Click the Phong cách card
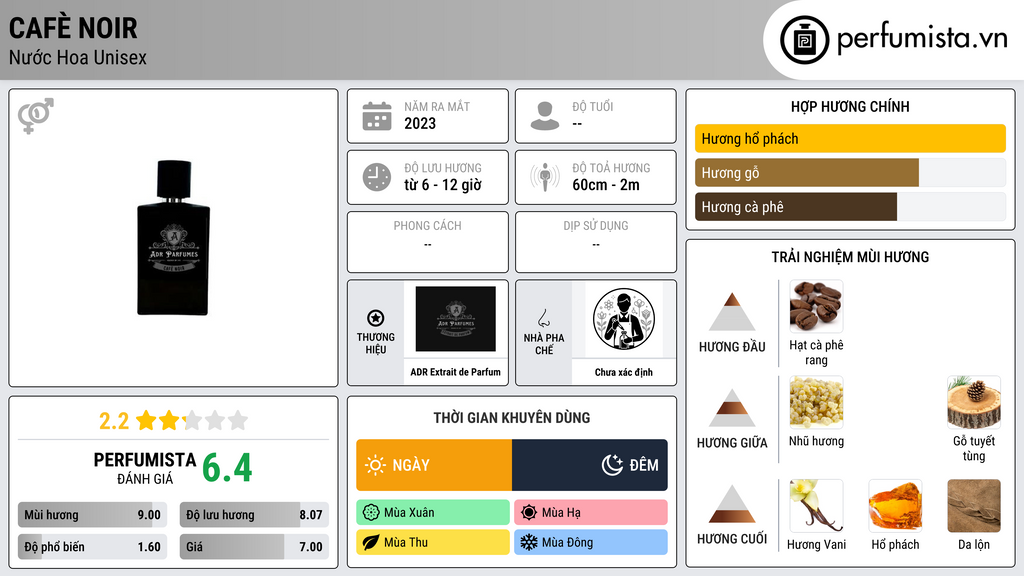This screenshot has width=1024, height=576. (x=428, y=242)
